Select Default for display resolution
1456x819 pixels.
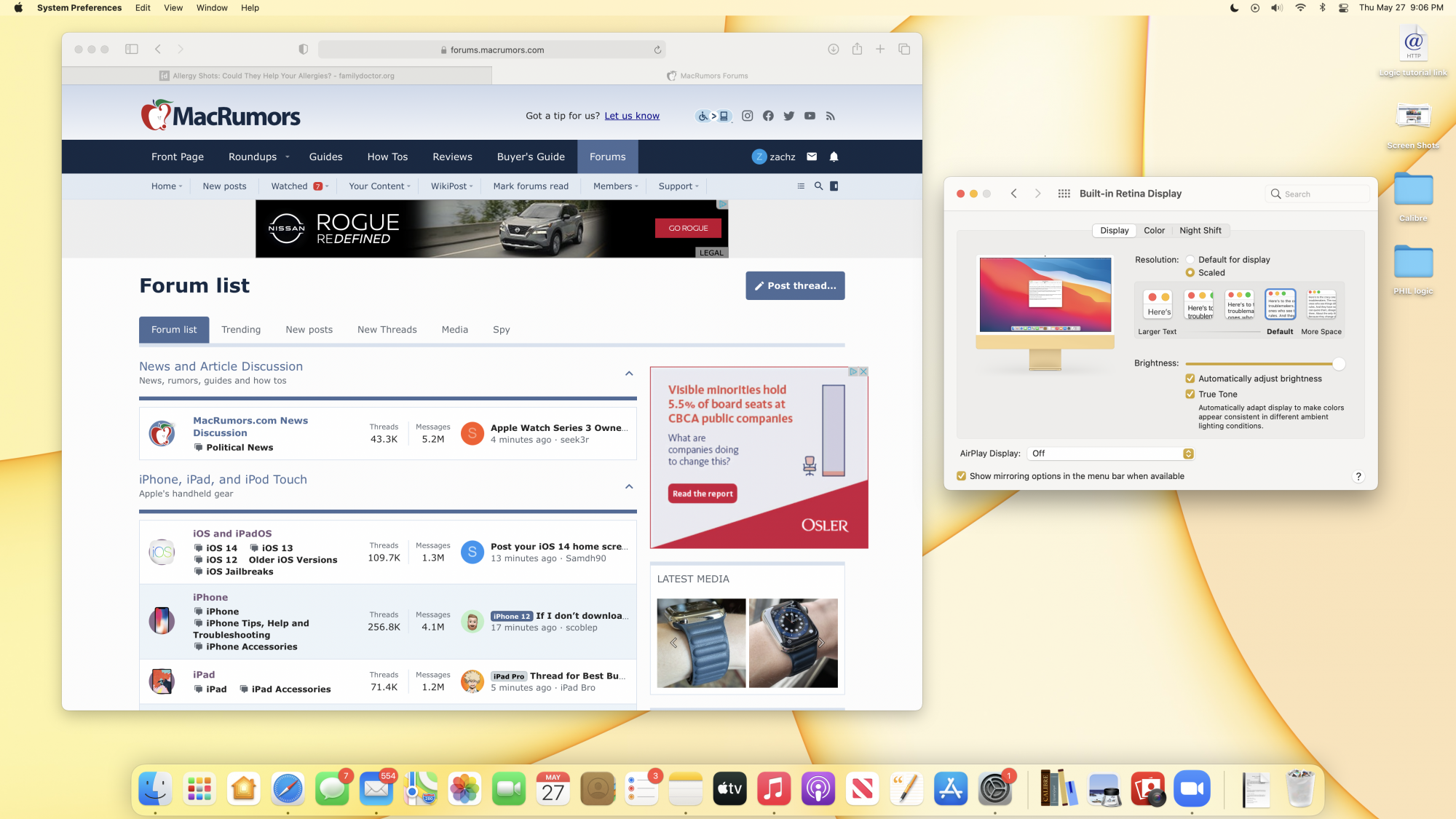(x=1190, y=260)
